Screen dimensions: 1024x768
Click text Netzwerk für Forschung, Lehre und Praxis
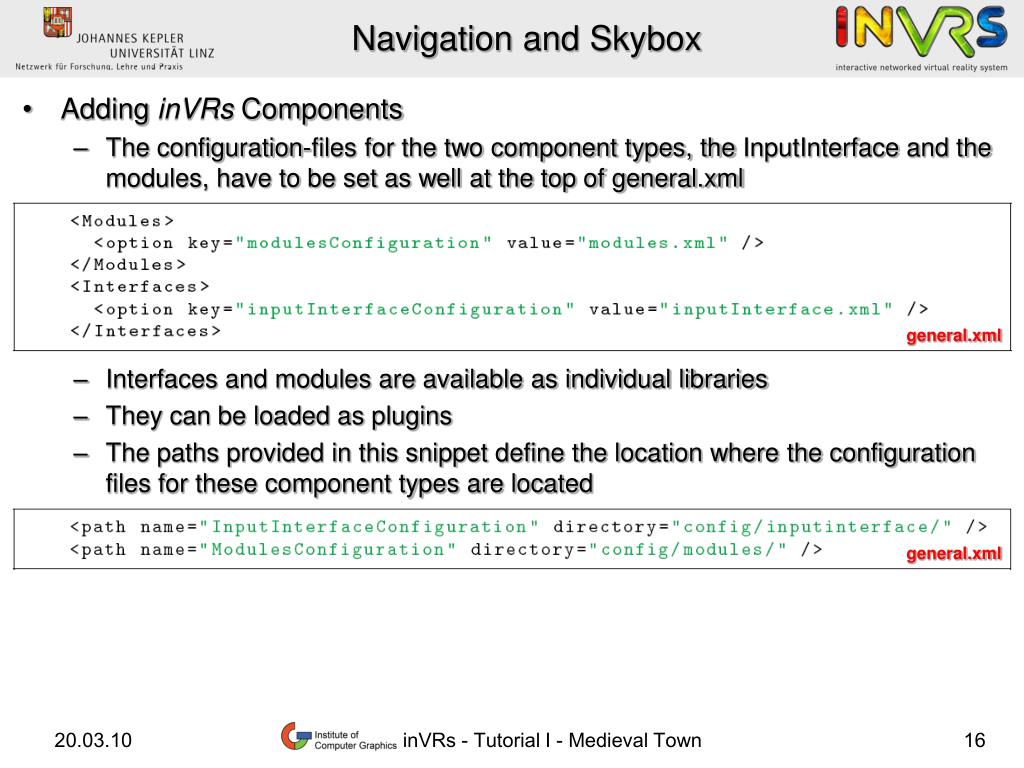[x=99, y=67]
